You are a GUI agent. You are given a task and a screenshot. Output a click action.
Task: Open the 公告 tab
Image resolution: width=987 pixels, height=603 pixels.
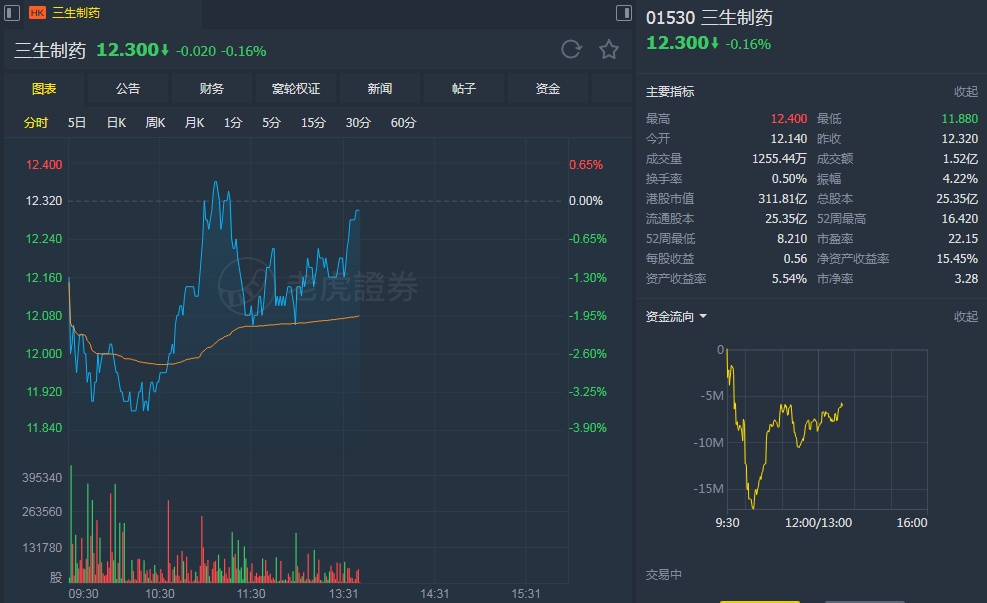coord(128,89)
